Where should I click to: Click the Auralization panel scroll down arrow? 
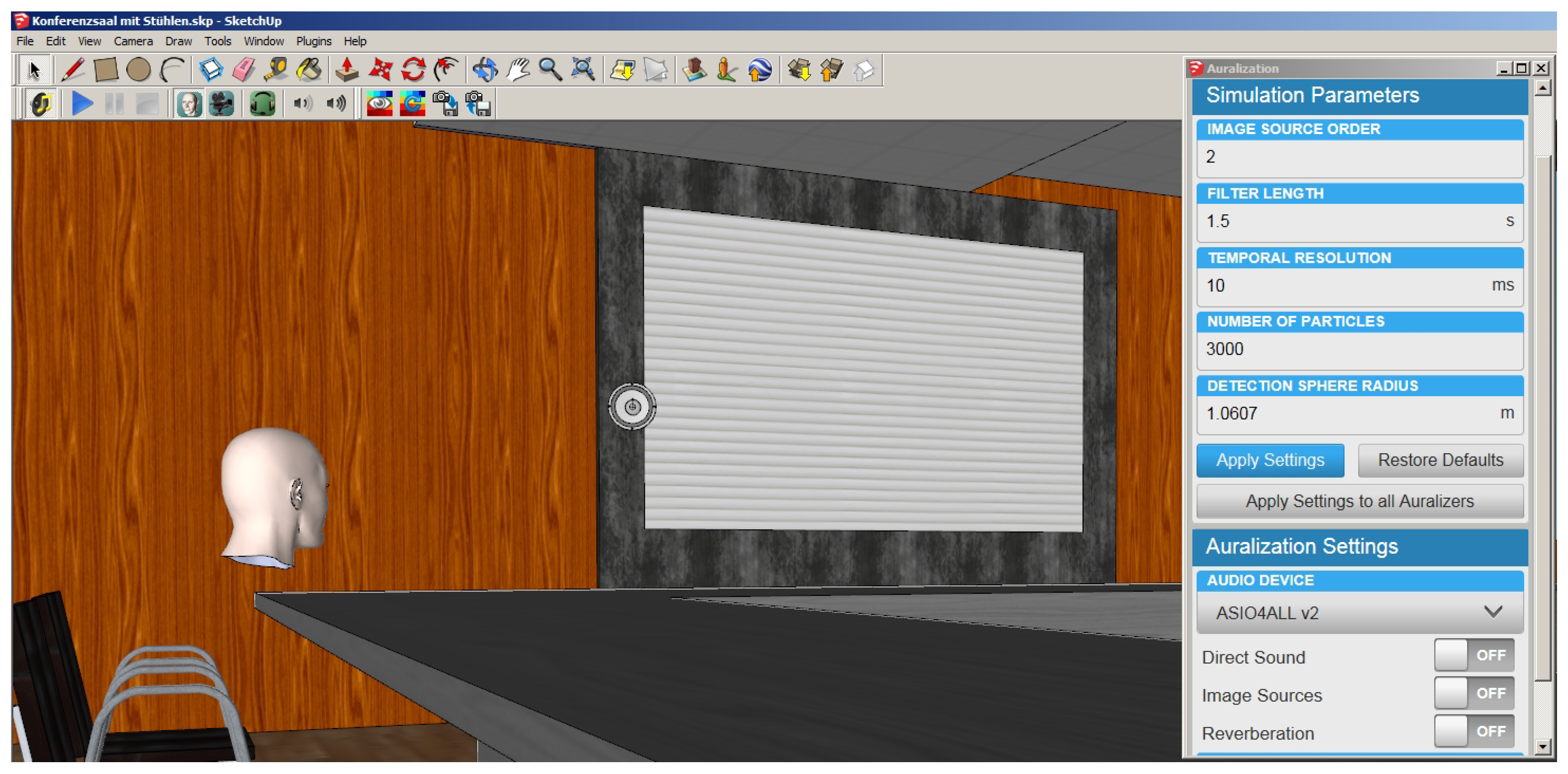(x=1542, y=747)
